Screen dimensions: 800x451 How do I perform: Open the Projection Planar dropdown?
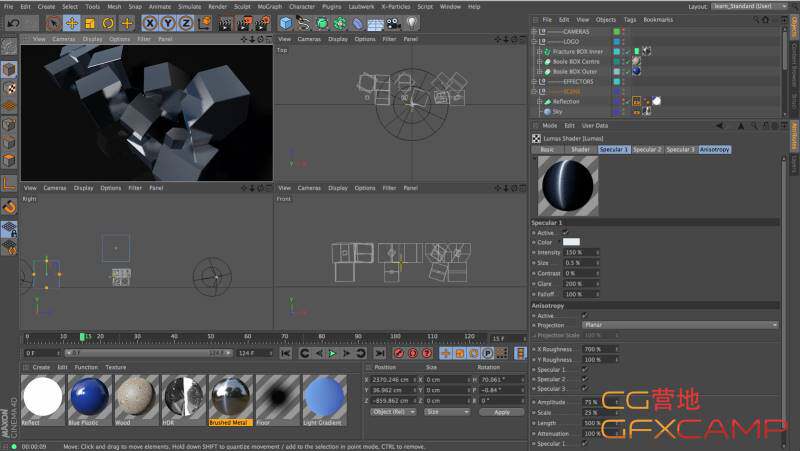point(680,325)
